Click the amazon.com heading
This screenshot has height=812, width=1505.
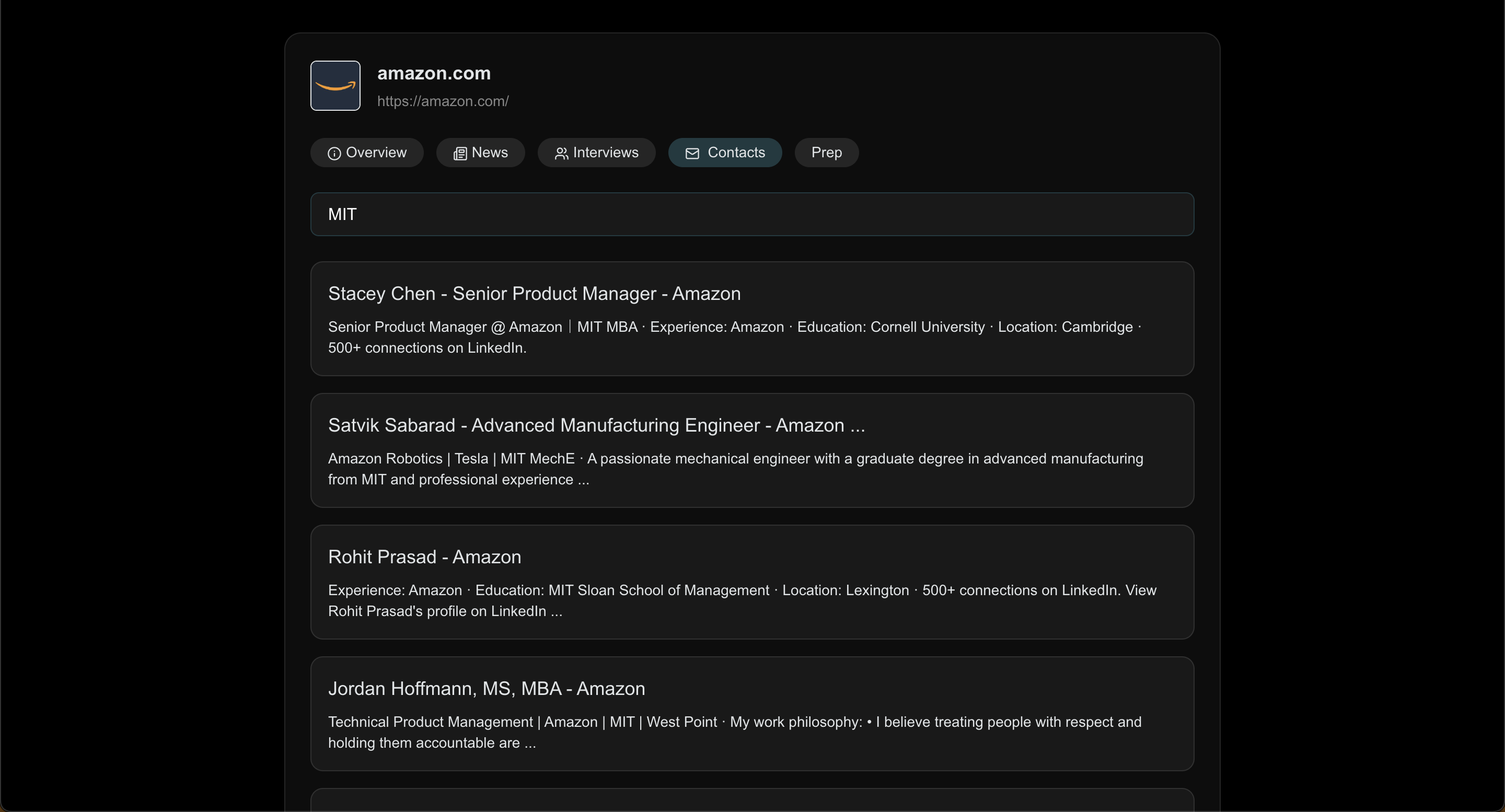[434, 73]
